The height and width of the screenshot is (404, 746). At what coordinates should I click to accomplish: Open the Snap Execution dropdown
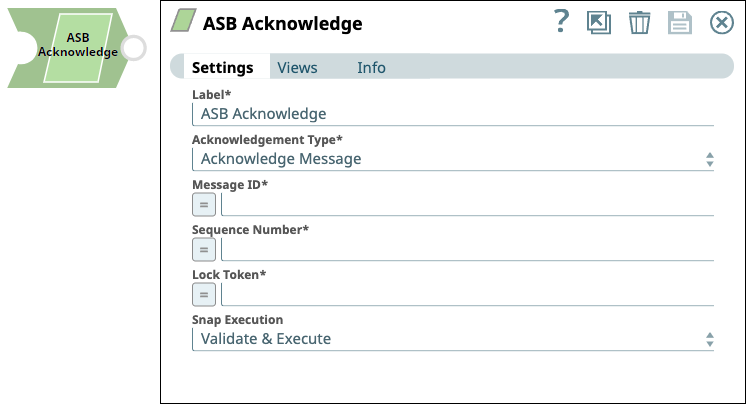click(453, 339)
